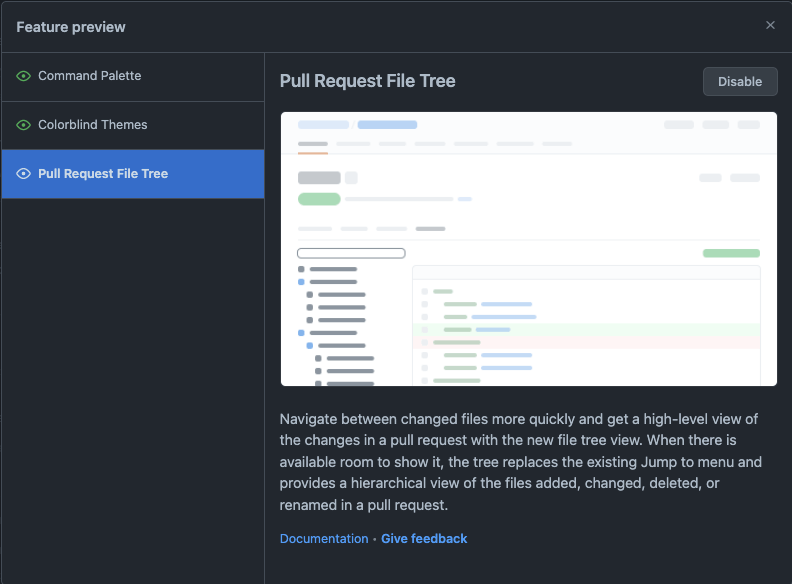This screenshot has height=584, width=792.
Task: Click the file tree preview image
Action: tap(528, 249)
